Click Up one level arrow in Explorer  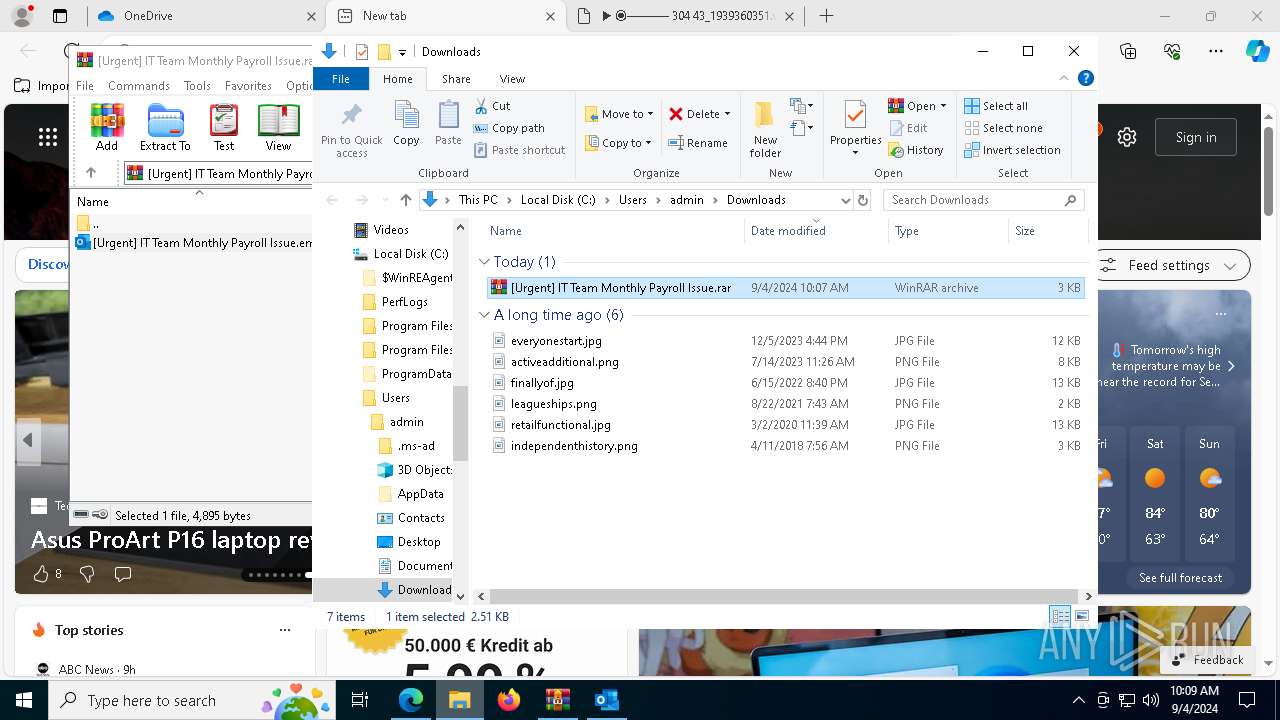click(405, 200)
